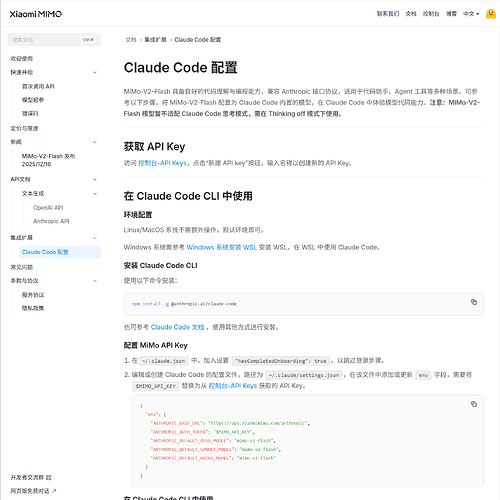The height and width of the screenshot is (500, 500).
Task: Focus the 搜索文档 search box
Action: (x=54, y=40)
